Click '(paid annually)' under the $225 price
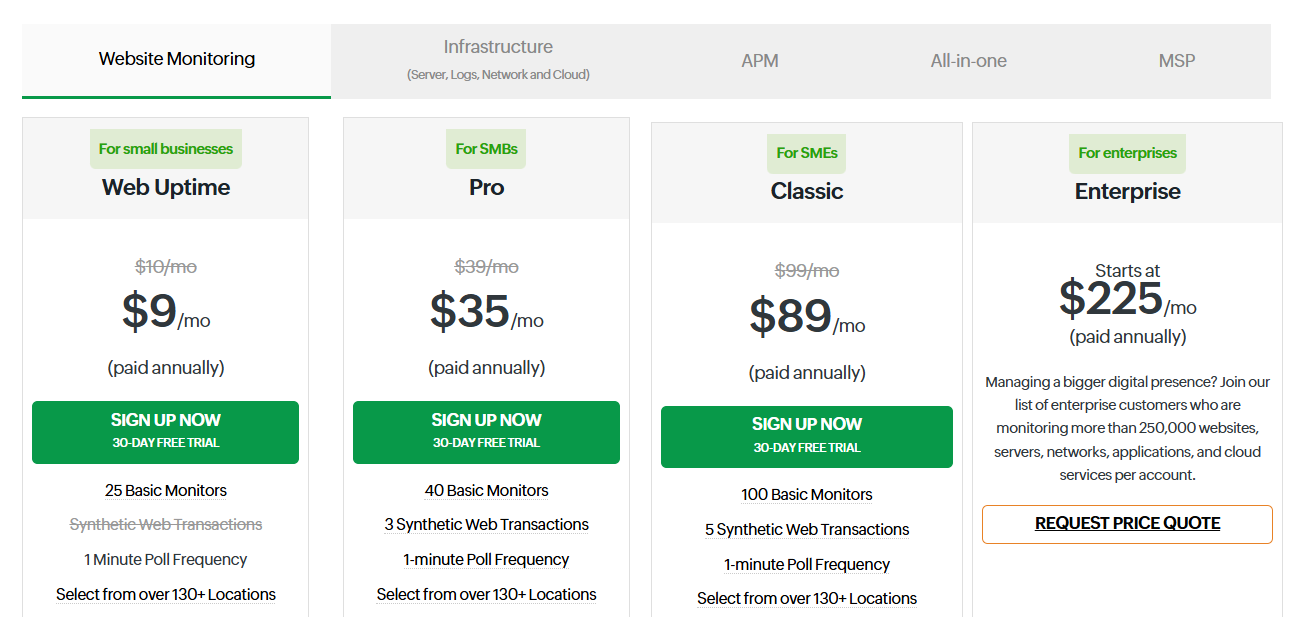The image size is (1312, 617). pyautogui.click(x=1128, y=337)
